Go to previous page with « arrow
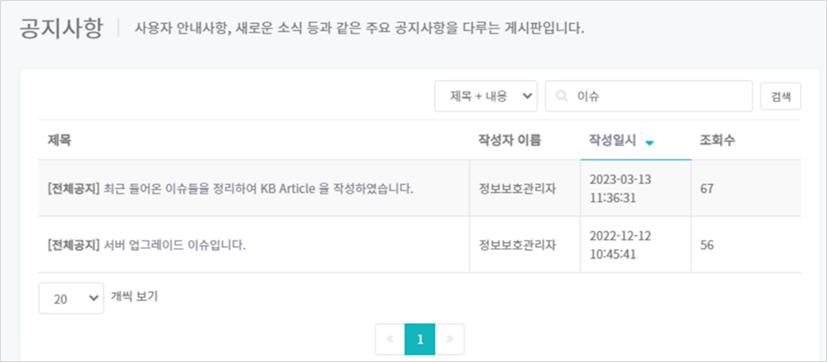 390,339
